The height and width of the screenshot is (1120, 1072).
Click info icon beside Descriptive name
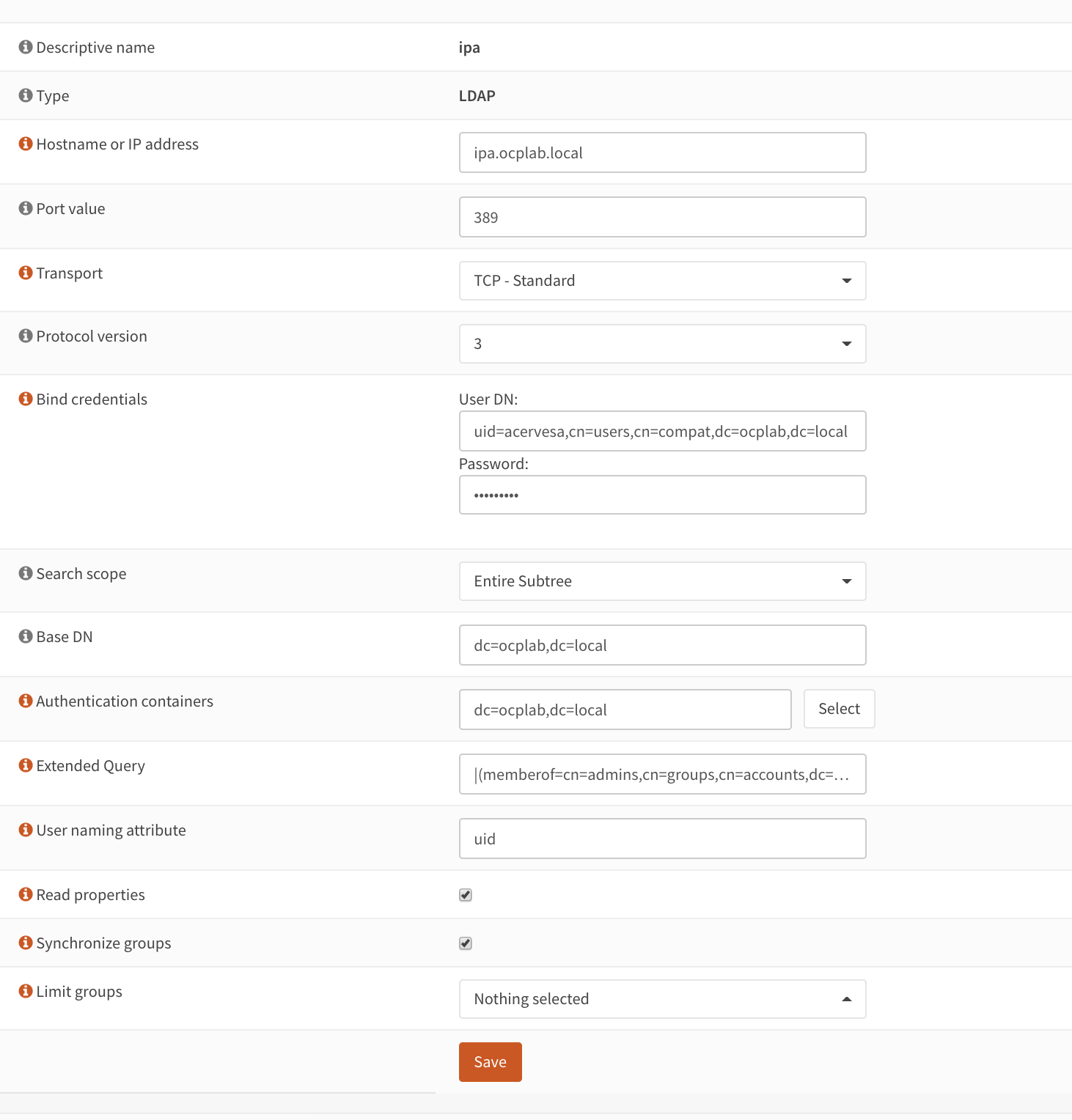point(26,47)
